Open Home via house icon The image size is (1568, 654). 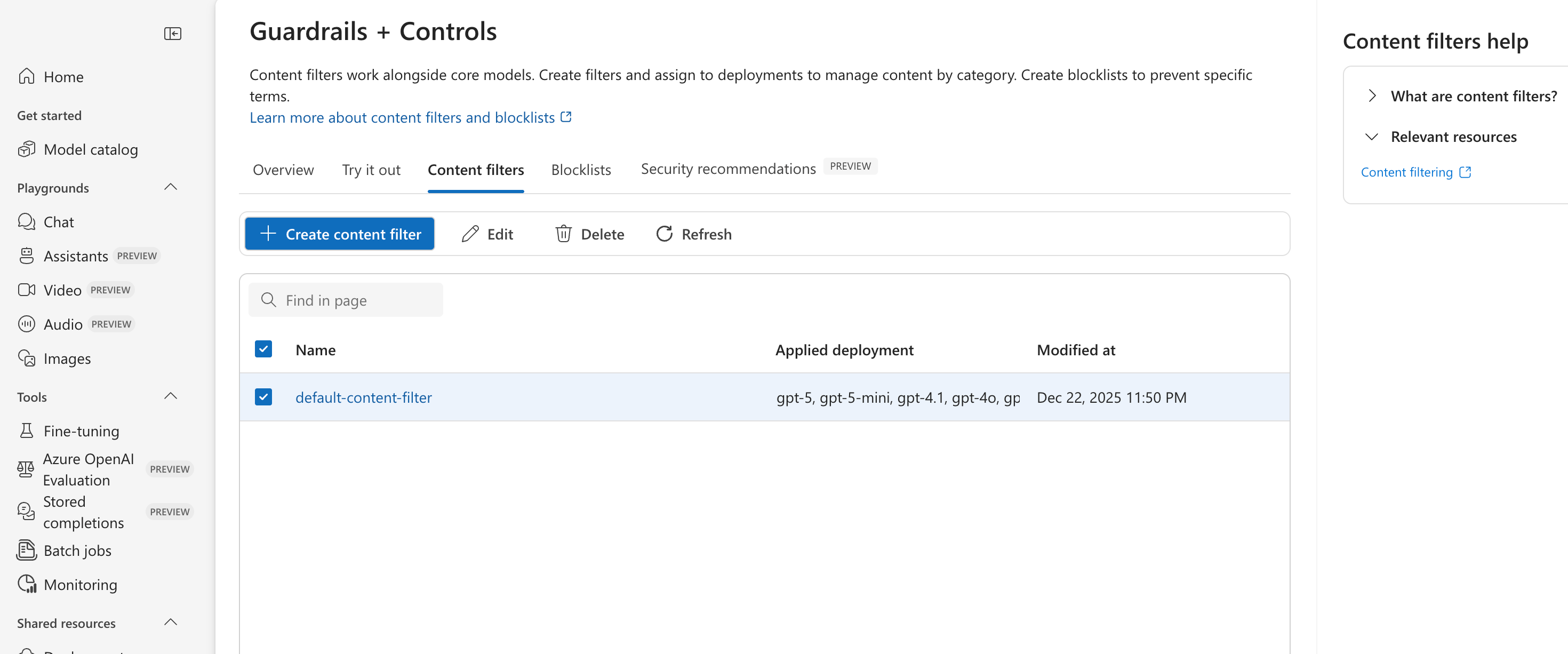click(x=26, y=77)
